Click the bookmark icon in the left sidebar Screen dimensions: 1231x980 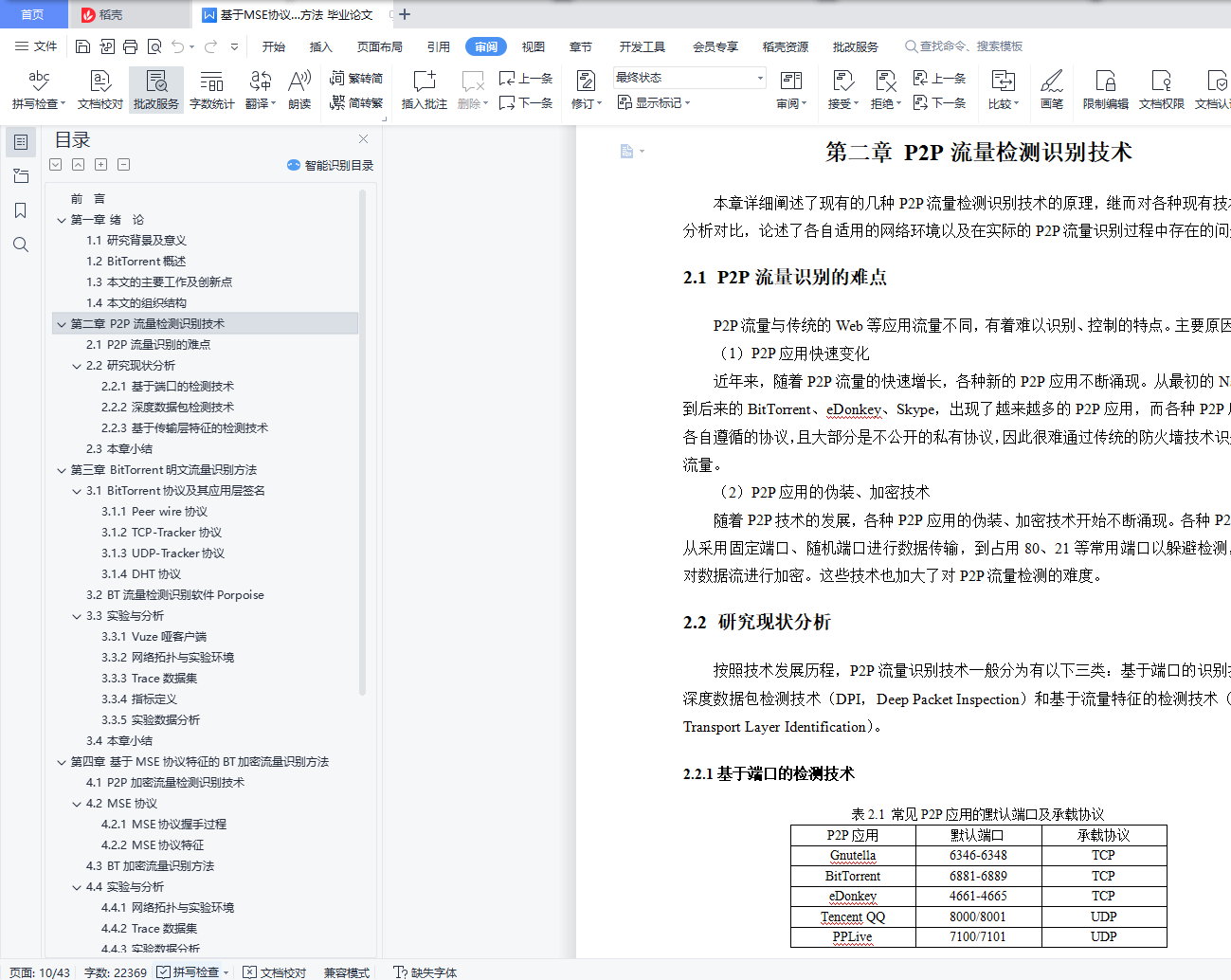click(x=21, y=210)
